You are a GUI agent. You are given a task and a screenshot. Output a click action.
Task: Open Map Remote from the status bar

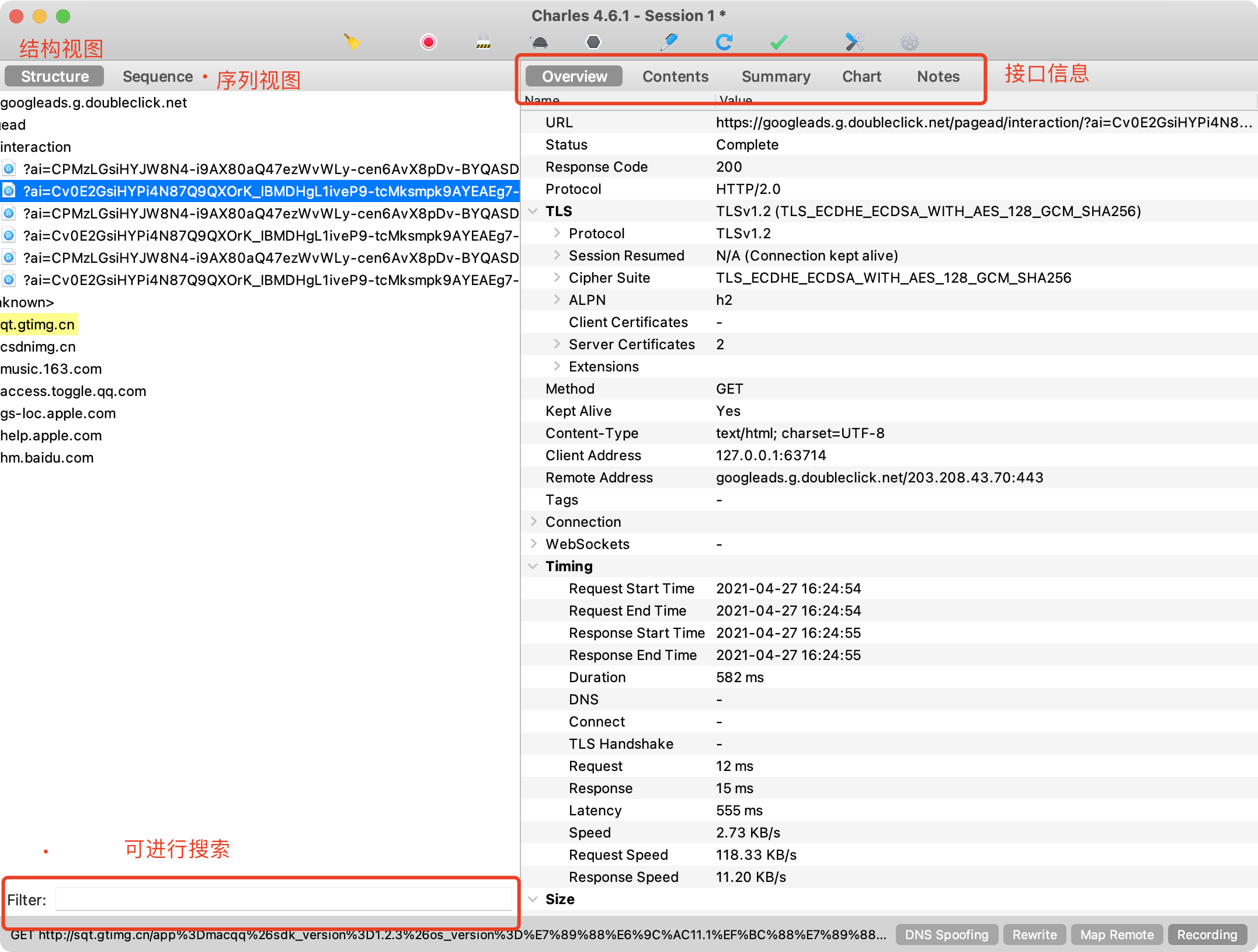1116,934
